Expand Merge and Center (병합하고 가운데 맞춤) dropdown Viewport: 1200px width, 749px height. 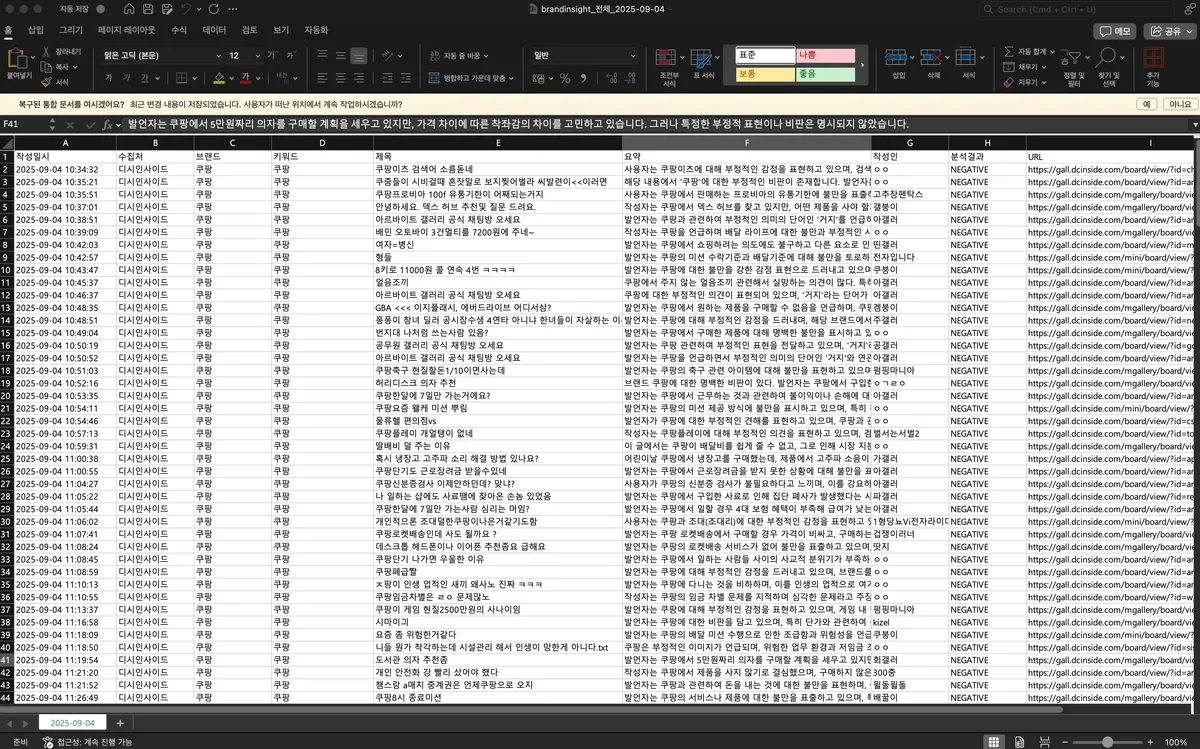tap(513, 77)
